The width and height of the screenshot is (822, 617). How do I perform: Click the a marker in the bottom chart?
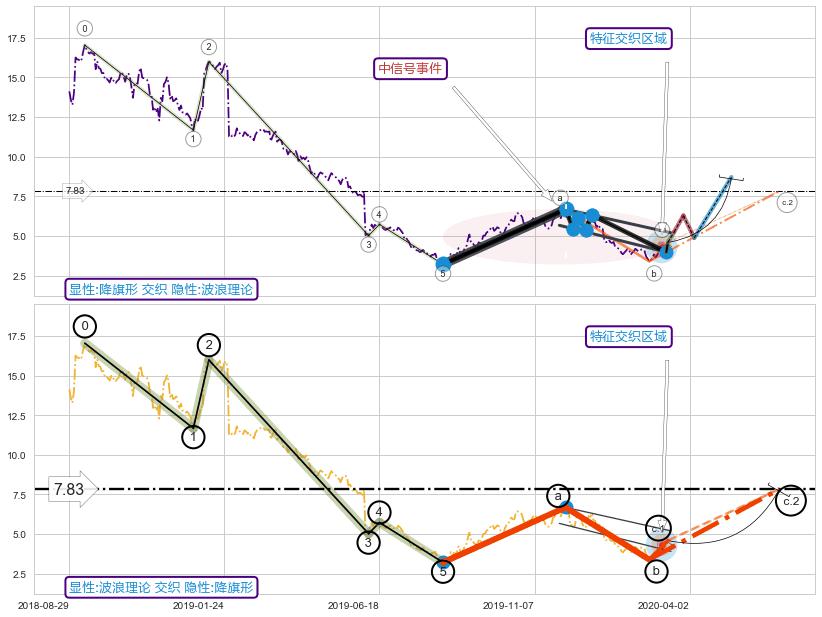[558, 496]
